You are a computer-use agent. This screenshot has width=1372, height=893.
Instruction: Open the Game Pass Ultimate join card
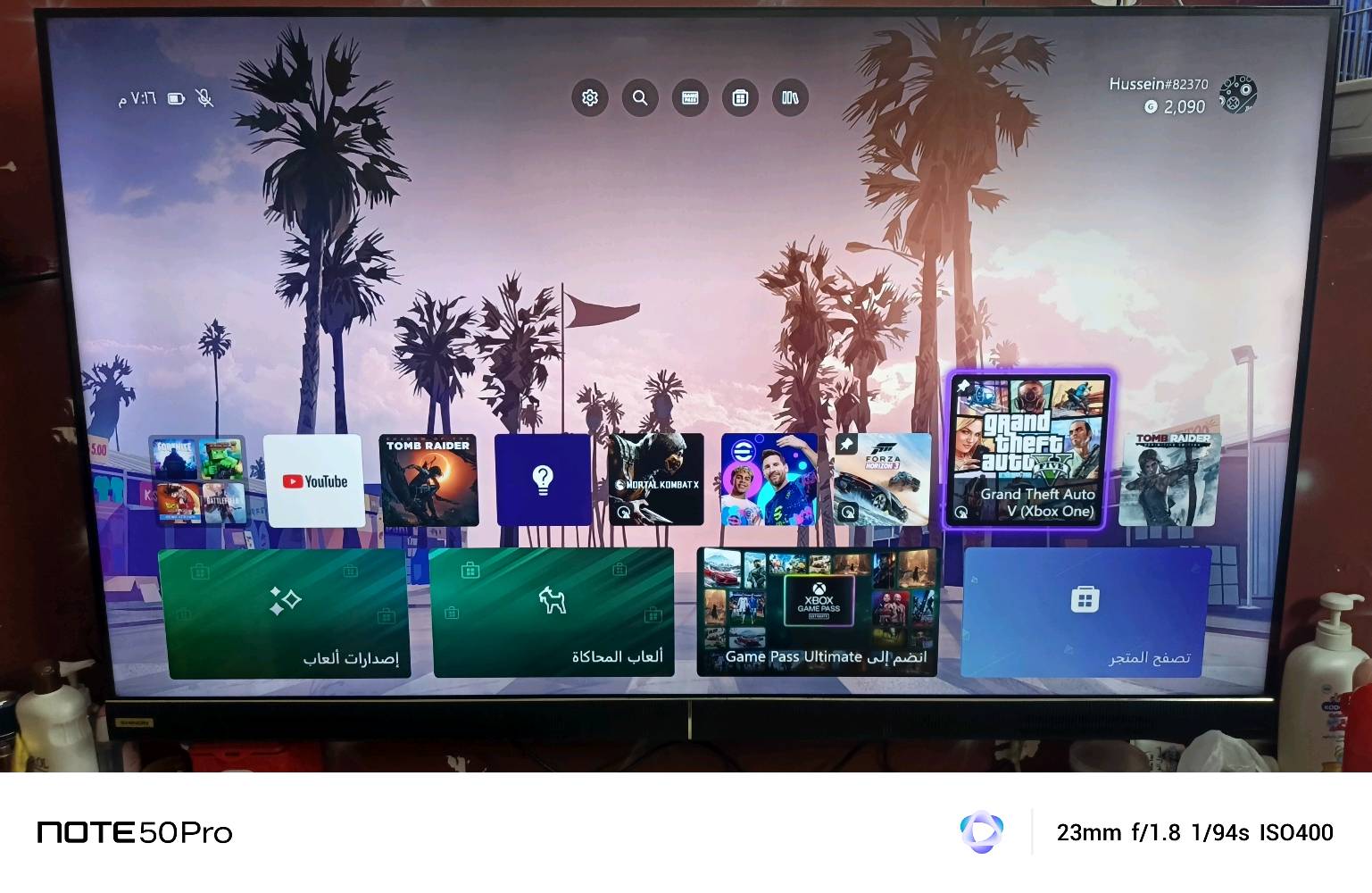819,613
